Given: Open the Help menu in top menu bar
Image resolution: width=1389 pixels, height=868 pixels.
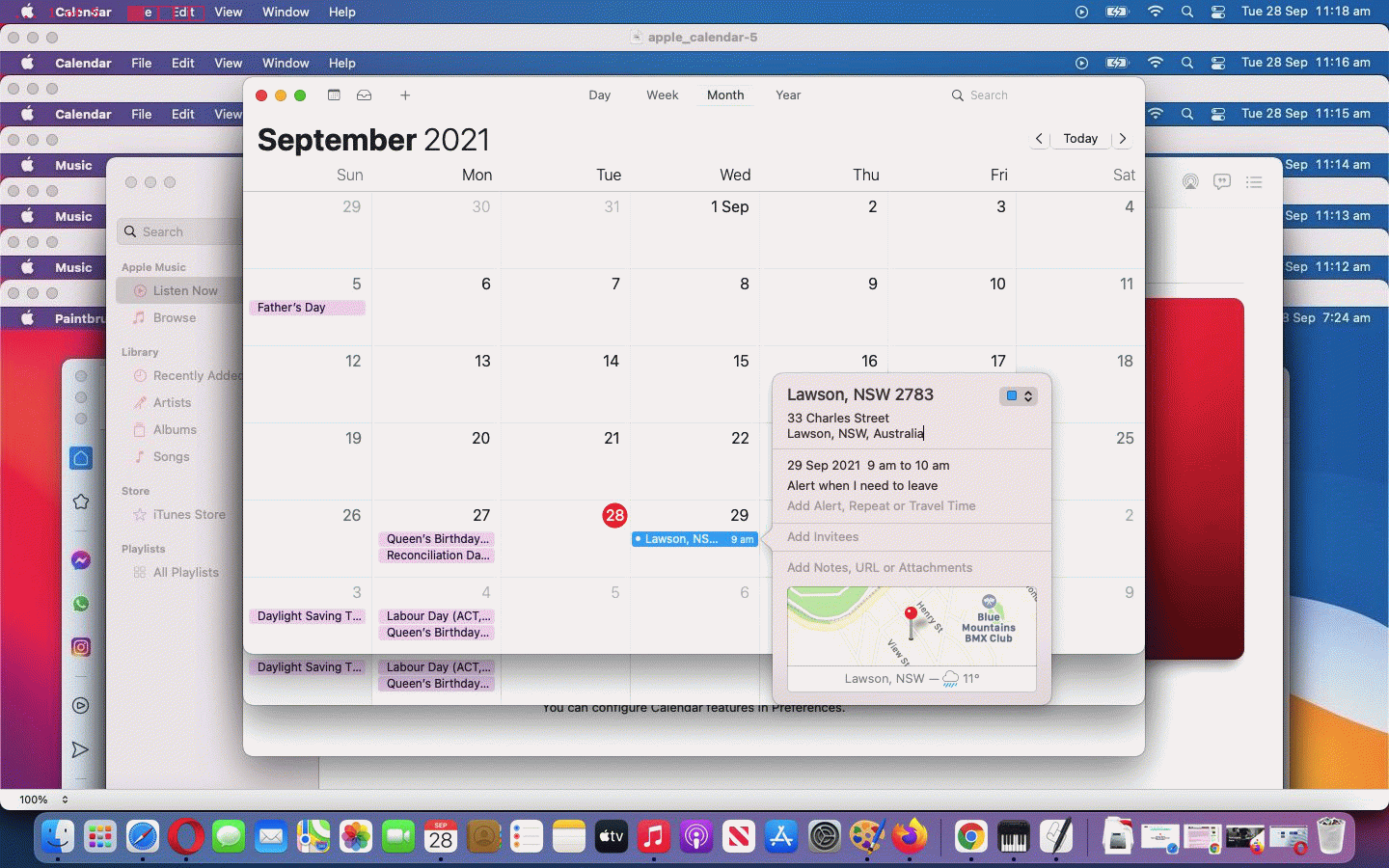Looking at the screenshot, I should [x=341, y=12].
